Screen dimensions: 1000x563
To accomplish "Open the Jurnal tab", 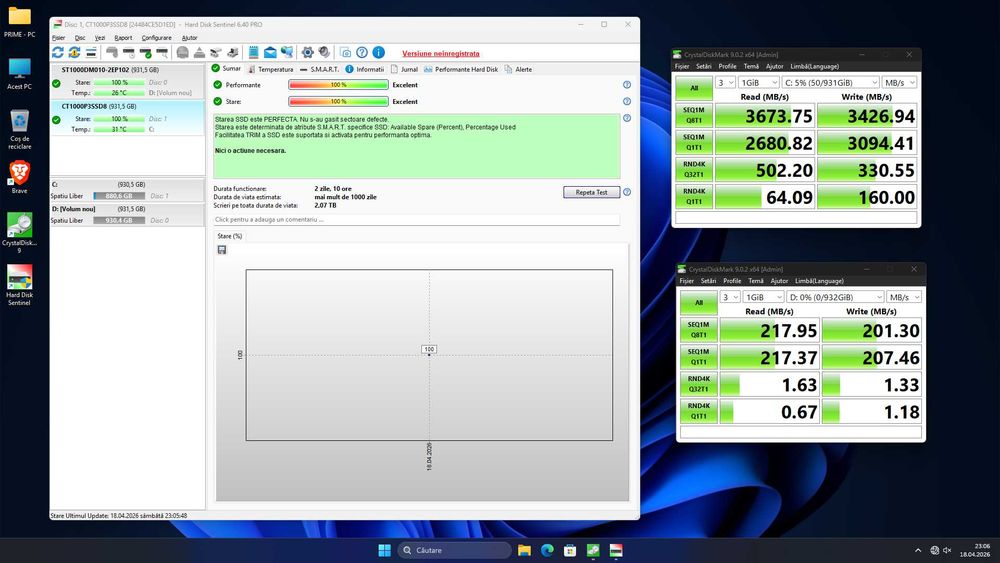I will click(x=404, y=69).
